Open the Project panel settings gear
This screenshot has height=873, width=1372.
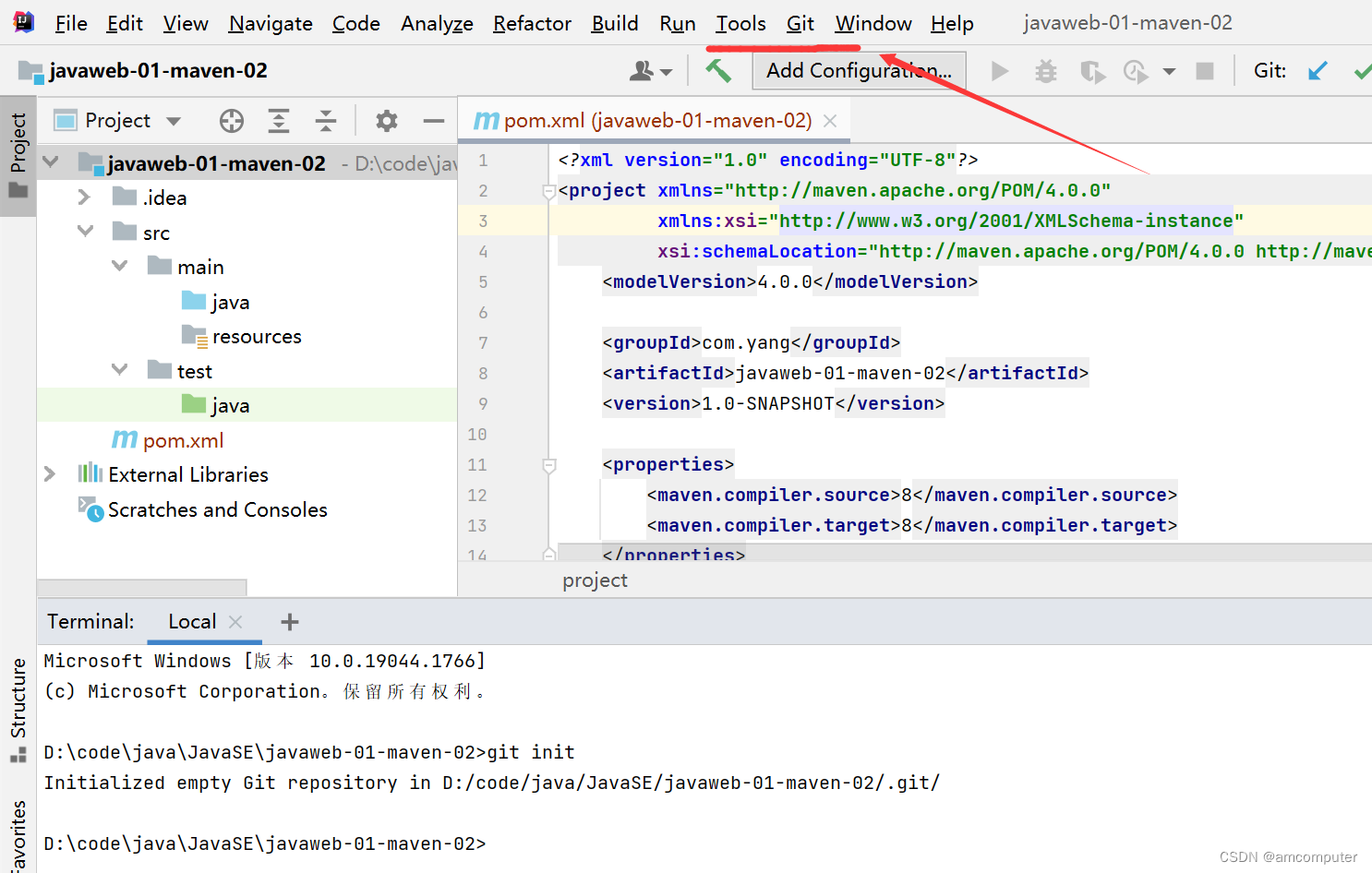pyautogui.click(x=387, y=121)
